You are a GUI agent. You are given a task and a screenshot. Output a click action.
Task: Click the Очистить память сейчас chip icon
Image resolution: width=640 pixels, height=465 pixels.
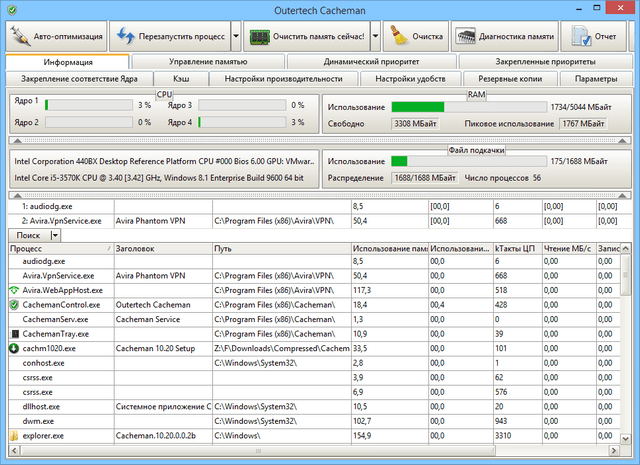258,37
